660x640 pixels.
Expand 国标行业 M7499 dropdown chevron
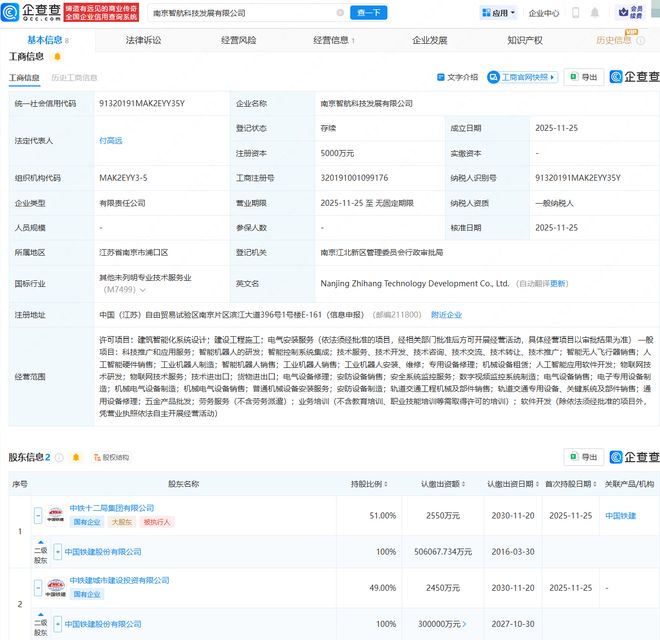(x=143, y=290)
